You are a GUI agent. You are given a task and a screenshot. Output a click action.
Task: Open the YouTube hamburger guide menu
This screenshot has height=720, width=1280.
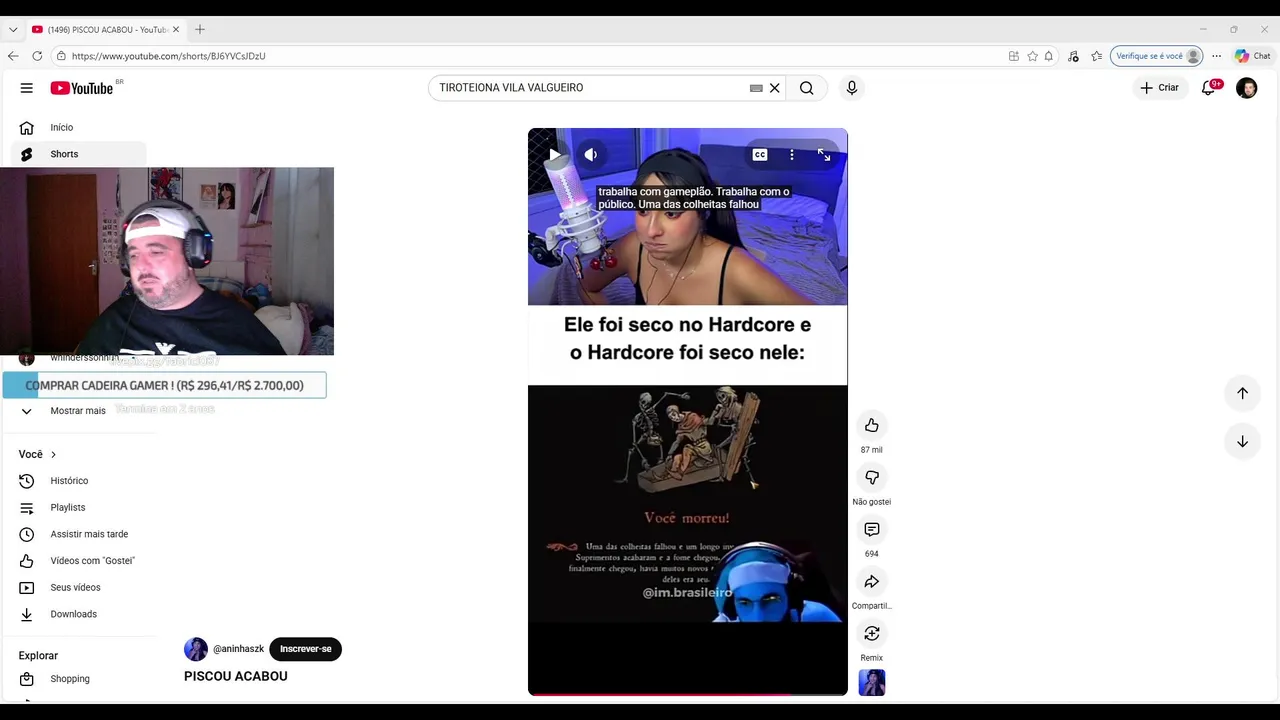(x=27, y=88)
